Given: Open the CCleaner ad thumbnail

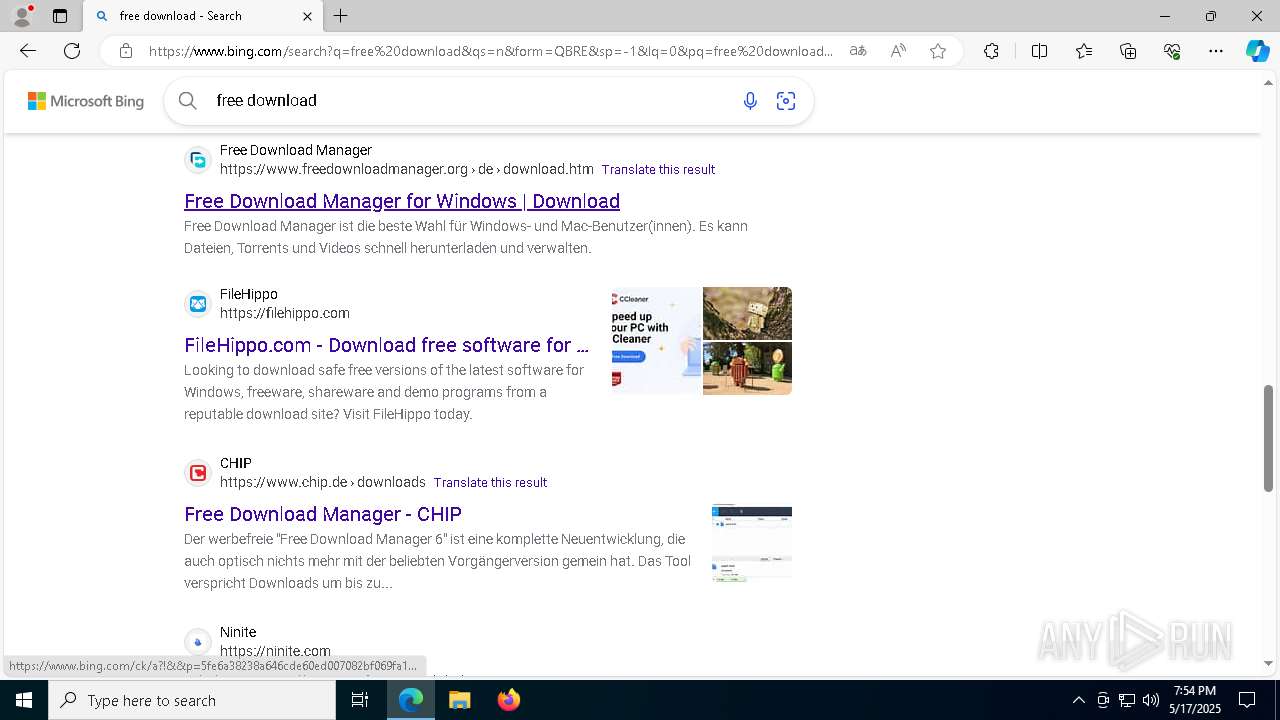Looking at the screenshot, I should tap(656, 341).
